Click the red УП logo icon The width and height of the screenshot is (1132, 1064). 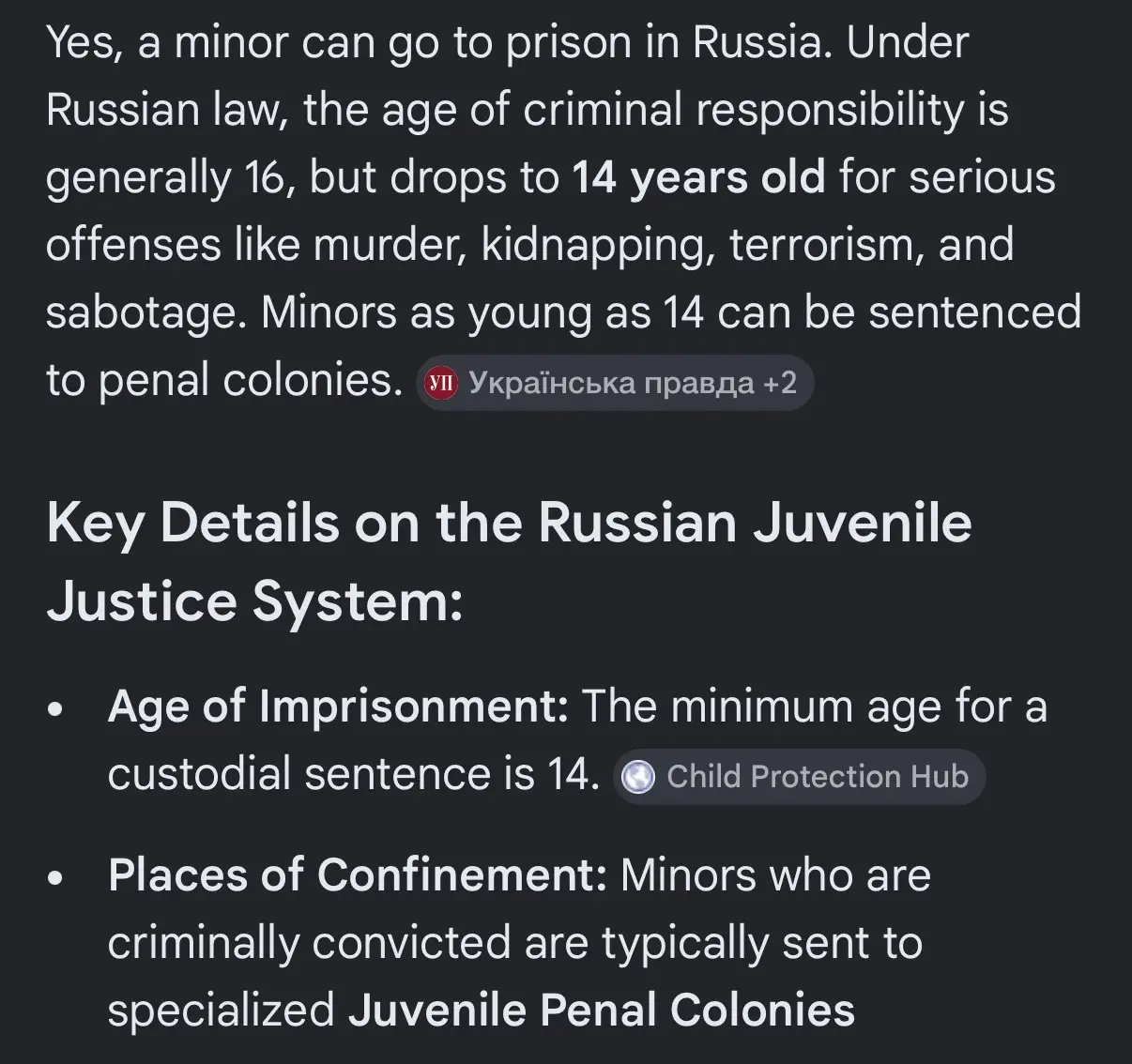441,383
